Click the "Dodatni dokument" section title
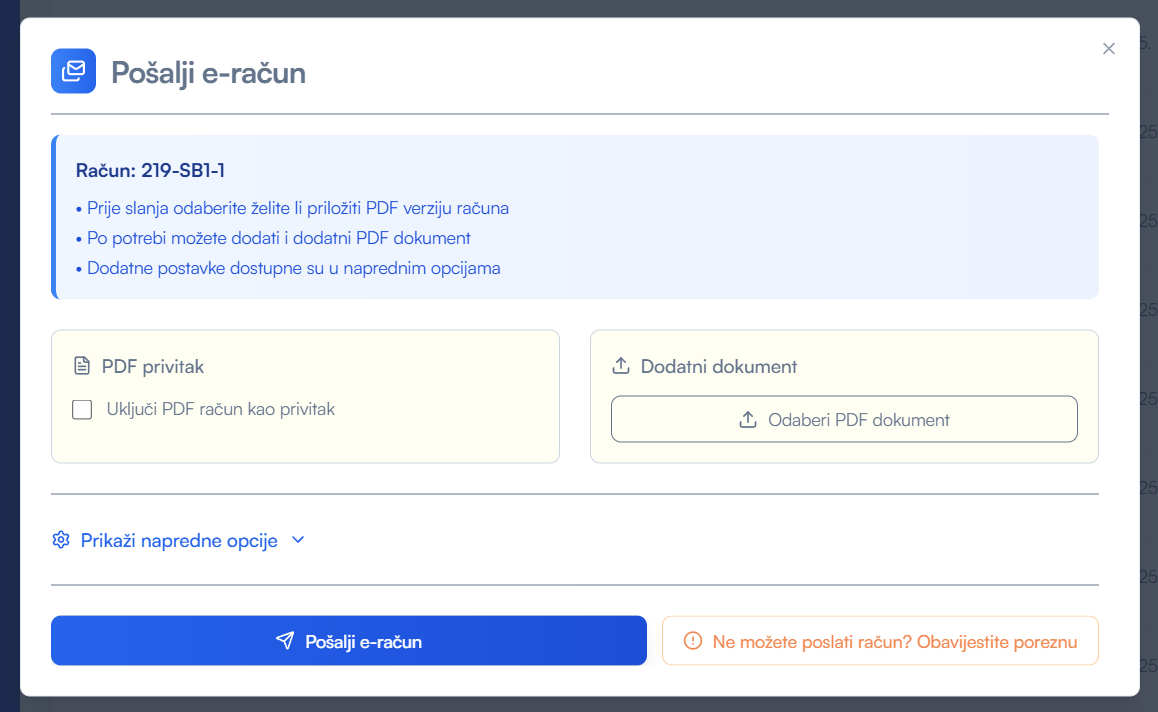Screen dimensions: 1158x712 [x=719, y=367]
